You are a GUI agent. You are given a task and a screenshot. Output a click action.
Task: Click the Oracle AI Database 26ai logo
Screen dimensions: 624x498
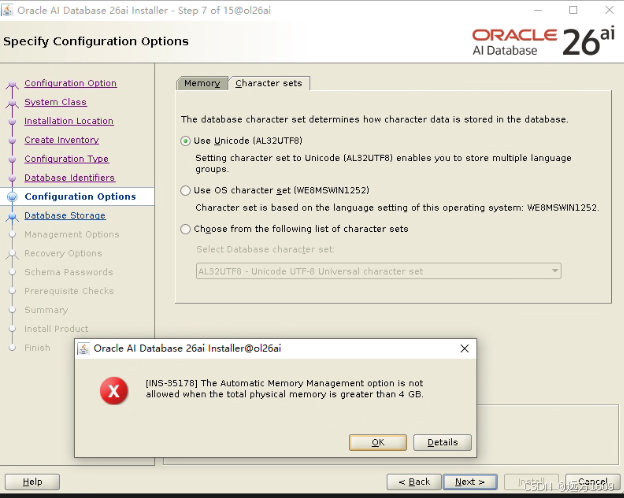click(543, 41)
